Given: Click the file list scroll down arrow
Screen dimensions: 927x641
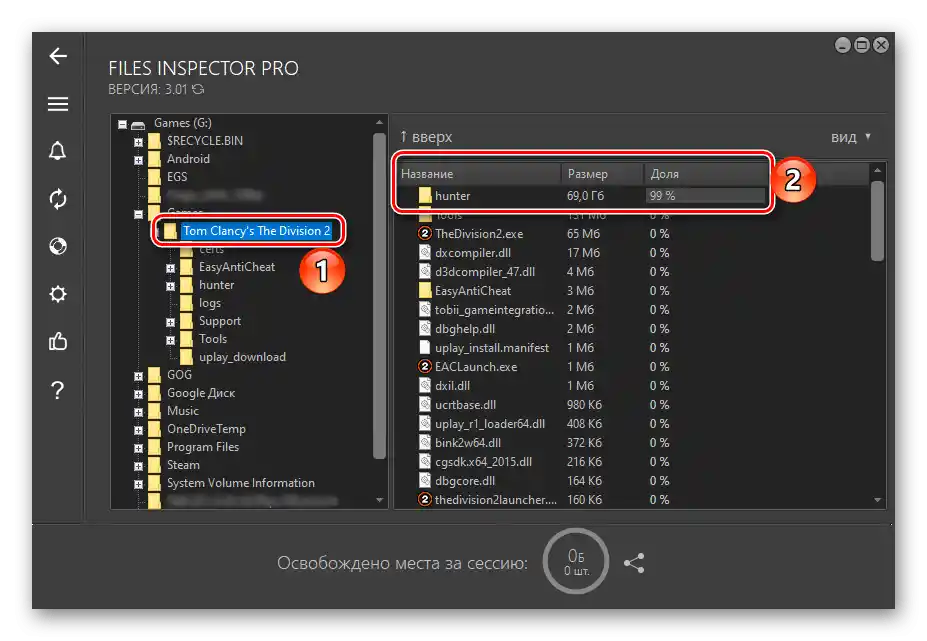Looking at the screenshot, I should pyautogui.click(x=877, y=500).
